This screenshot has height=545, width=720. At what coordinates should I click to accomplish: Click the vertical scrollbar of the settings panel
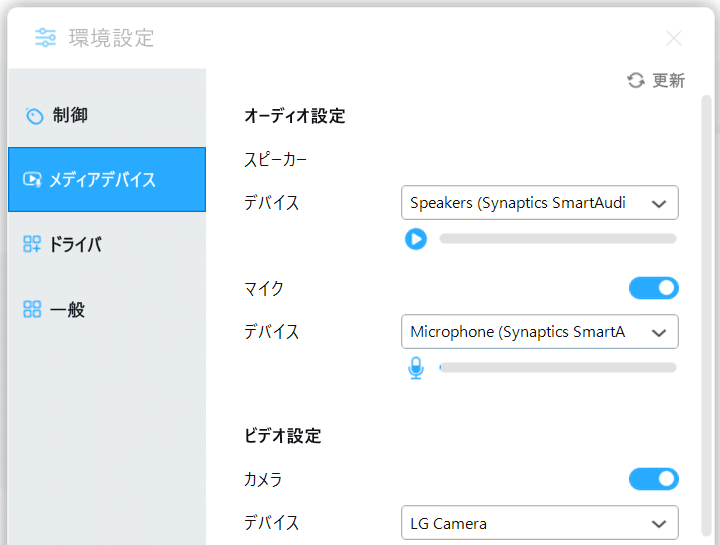(706, 316)
